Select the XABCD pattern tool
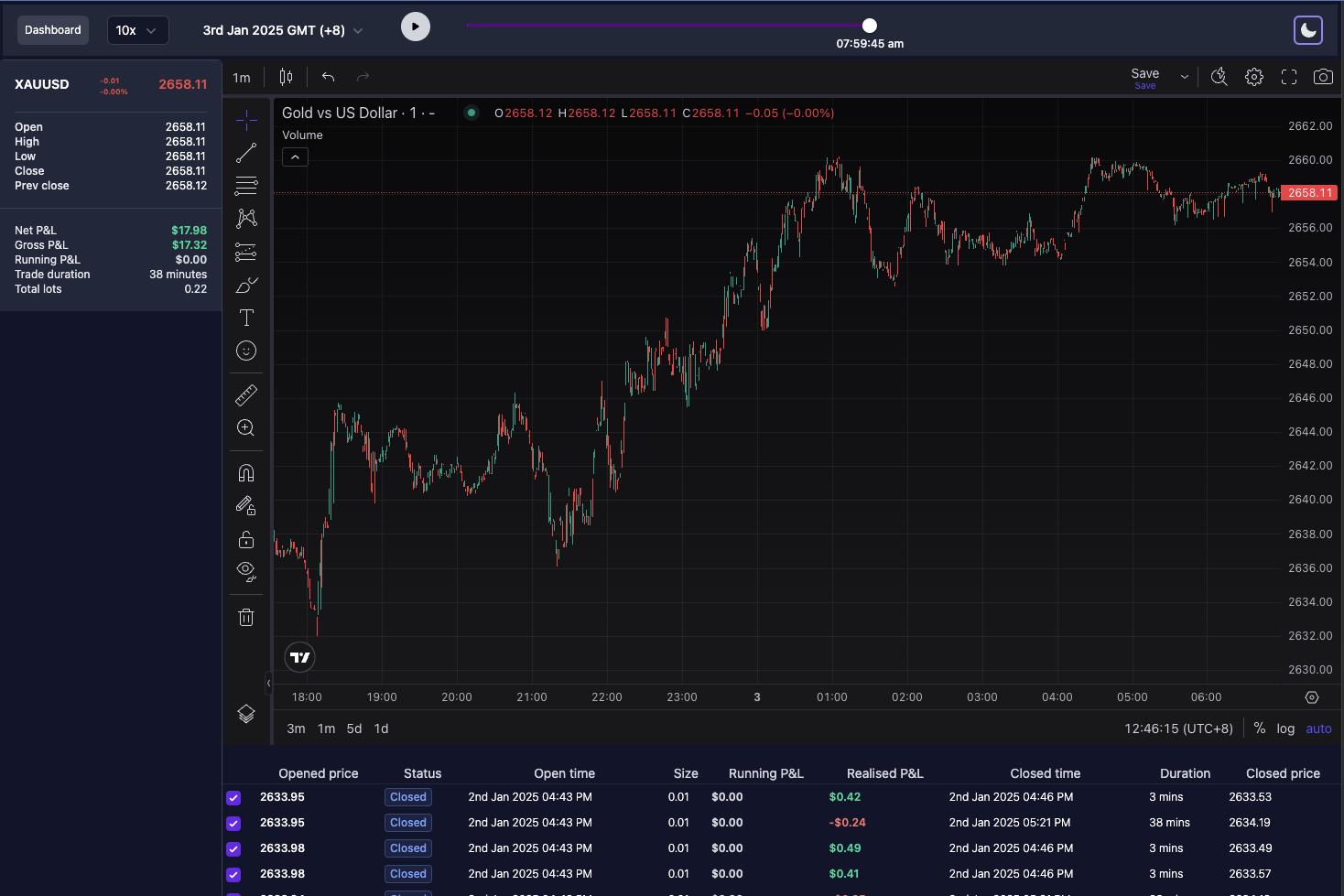Viewport: 1344px width, 896px height. point(246,218)
